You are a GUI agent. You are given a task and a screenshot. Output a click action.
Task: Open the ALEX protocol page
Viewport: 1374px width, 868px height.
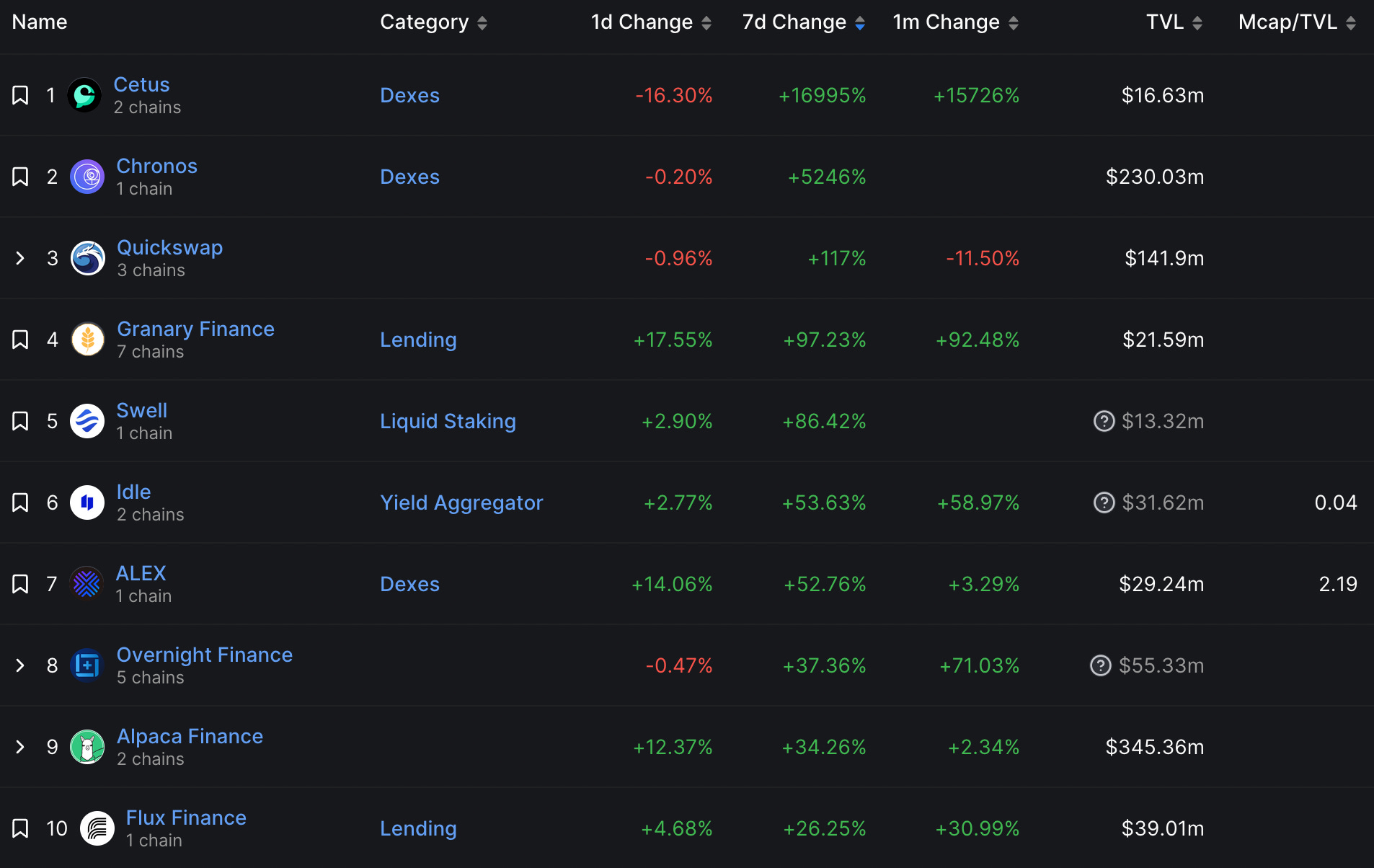pyautogui.click(x=141, y=573)
